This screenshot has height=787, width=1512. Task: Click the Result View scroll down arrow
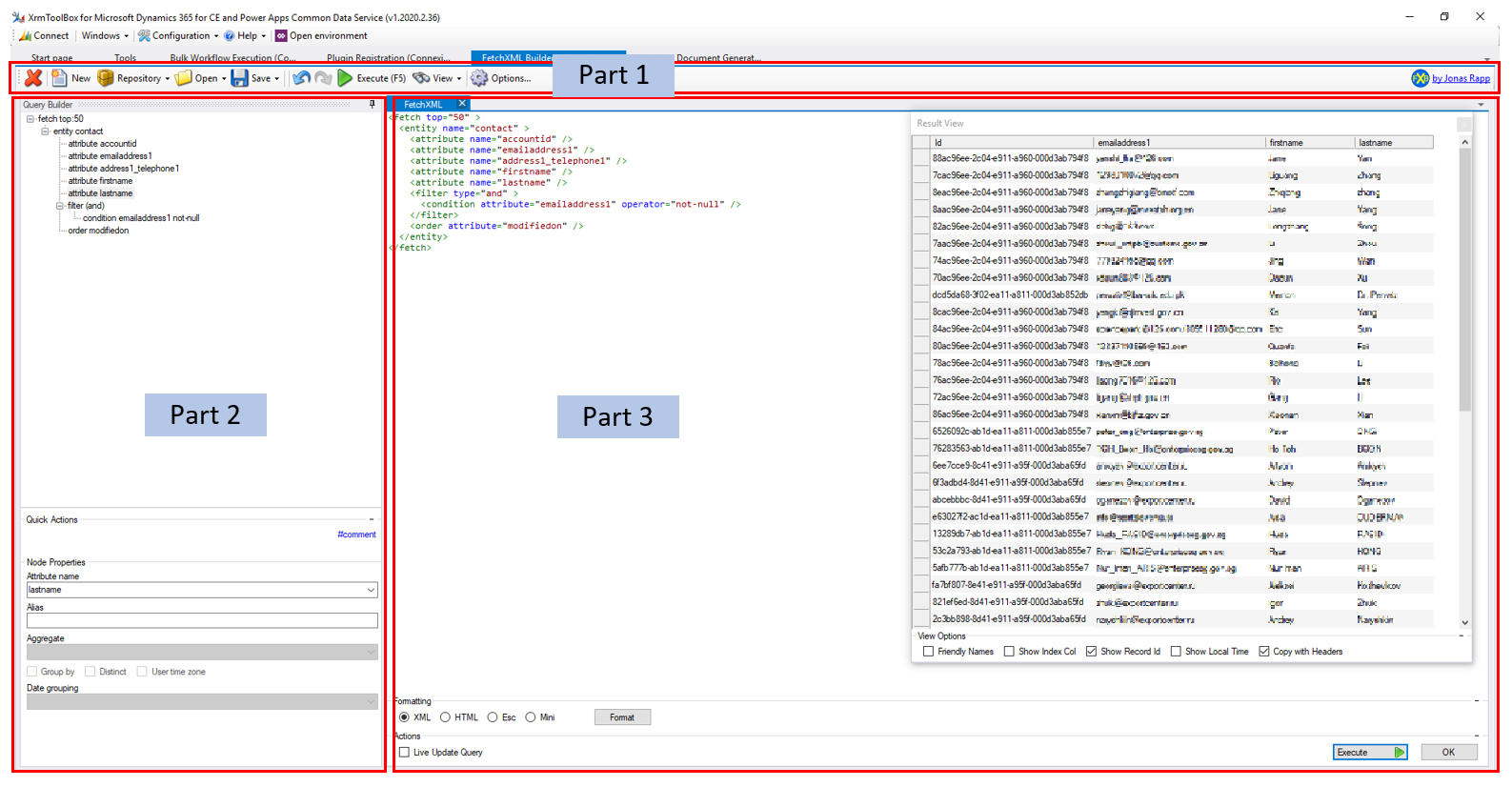point(1464,622)
